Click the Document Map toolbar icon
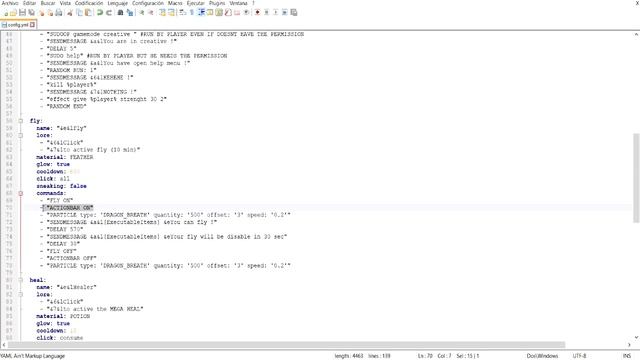640x360 pixels. pyautogui.click(x=218, y=13)
